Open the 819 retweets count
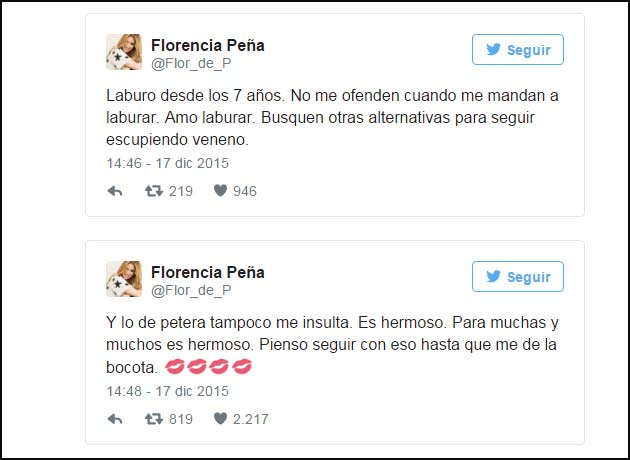 pyautogui.click(x=180, y=419)
